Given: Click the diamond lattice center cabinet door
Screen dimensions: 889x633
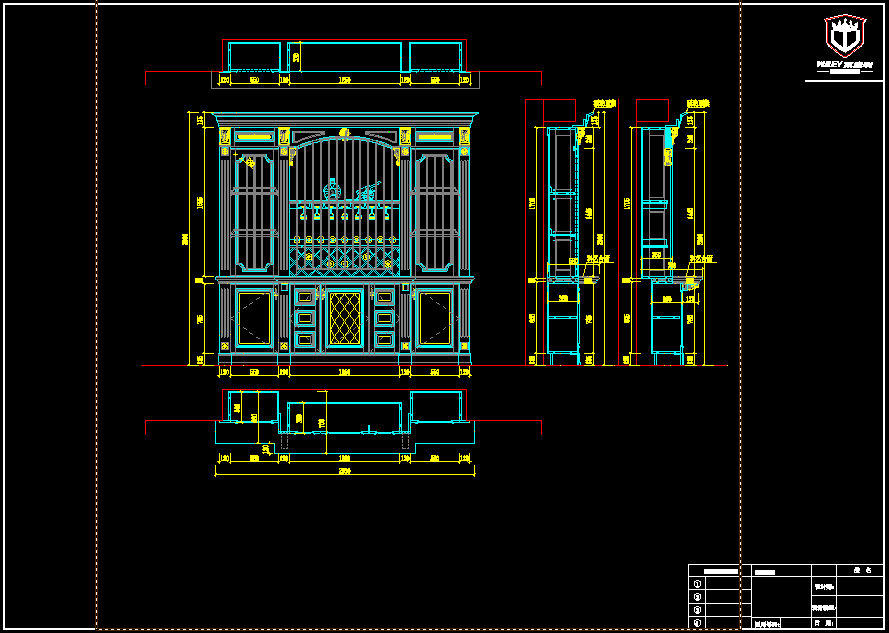Looking at the screenshot, I should pyautogui.click(x=344, y=318).
